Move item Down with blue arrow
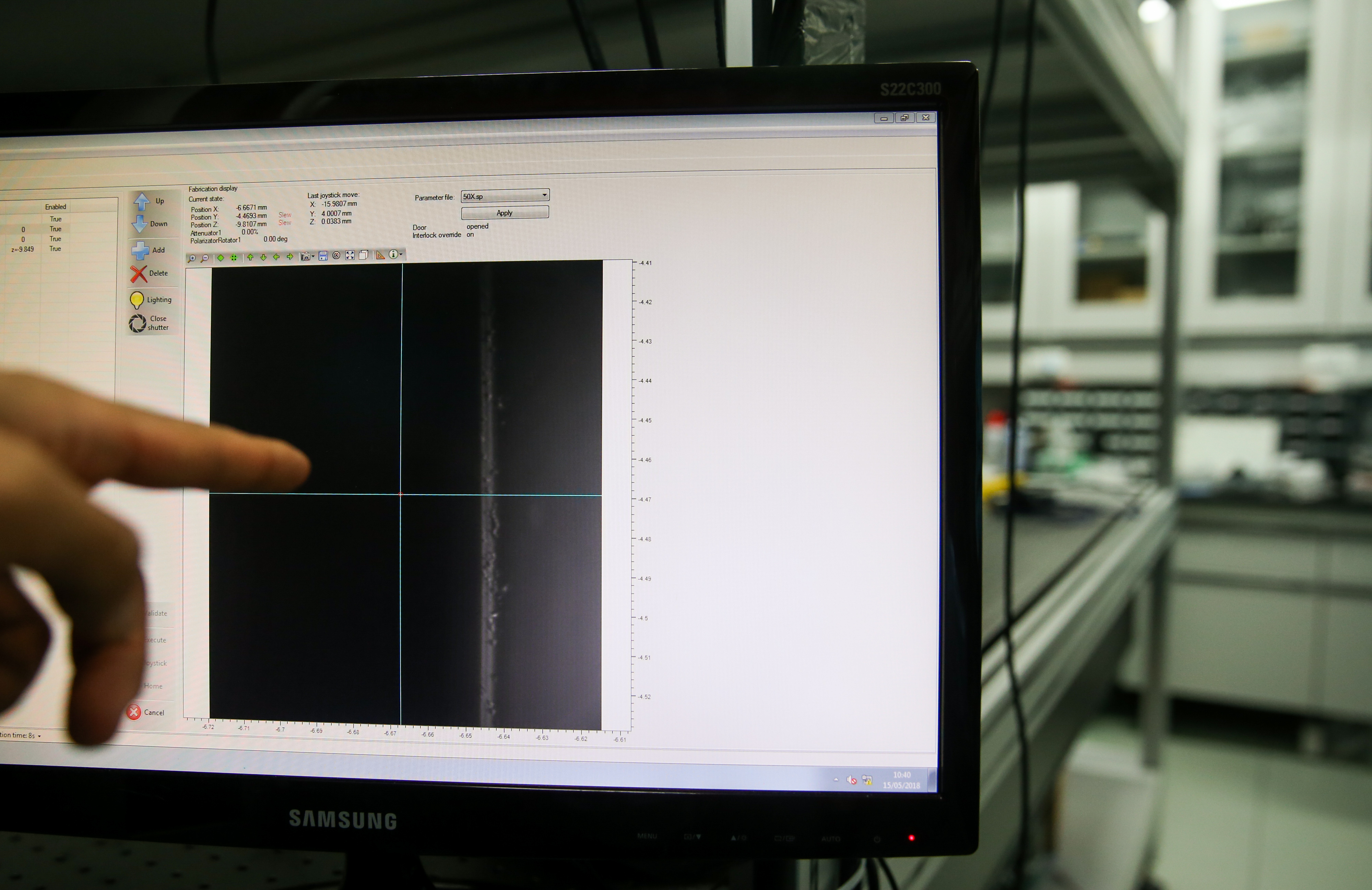Screen dimensions: 1372x890 [x=150, y=224]
